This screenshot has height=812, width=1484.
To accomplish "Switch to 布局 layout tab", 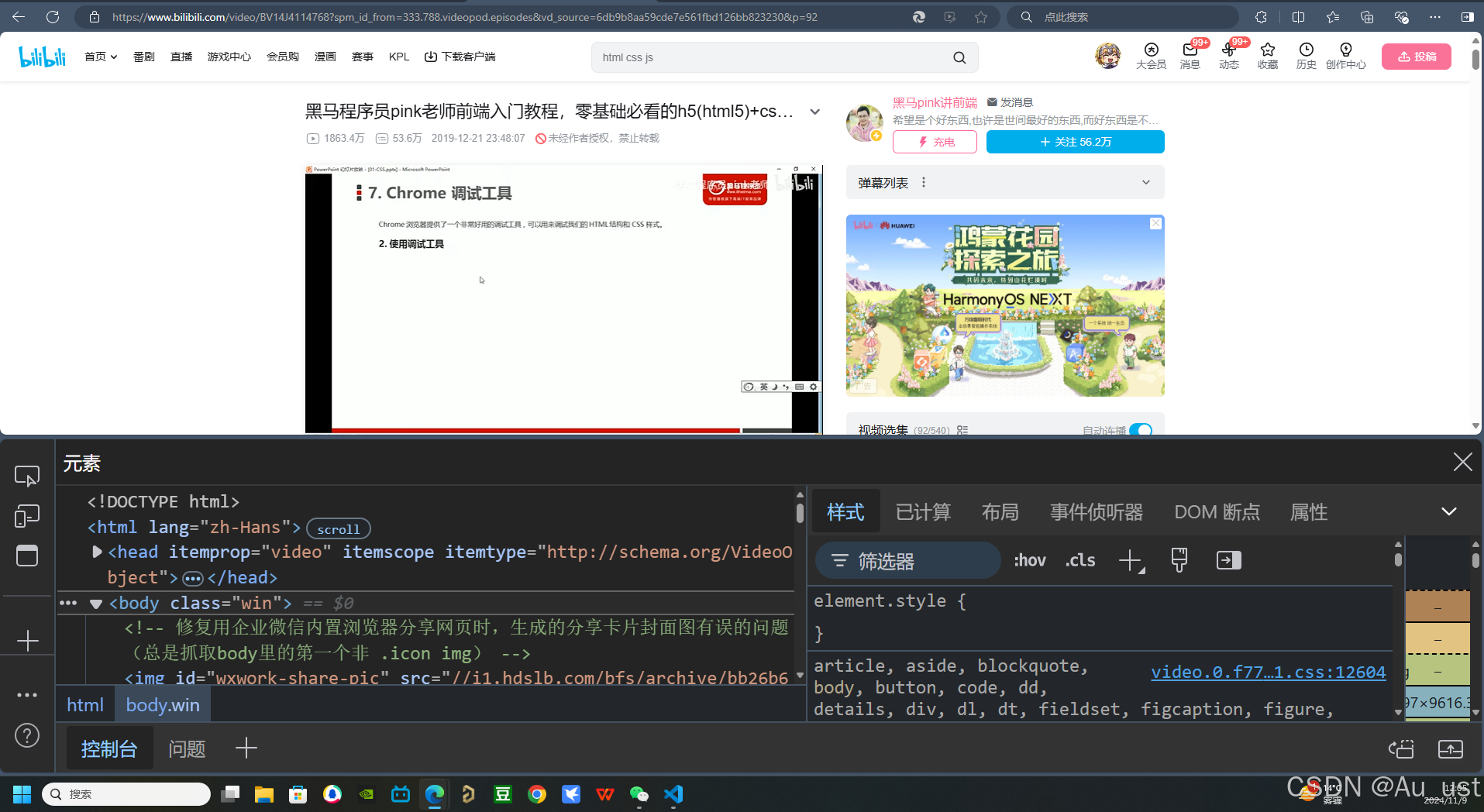I will click(1000, 511).
